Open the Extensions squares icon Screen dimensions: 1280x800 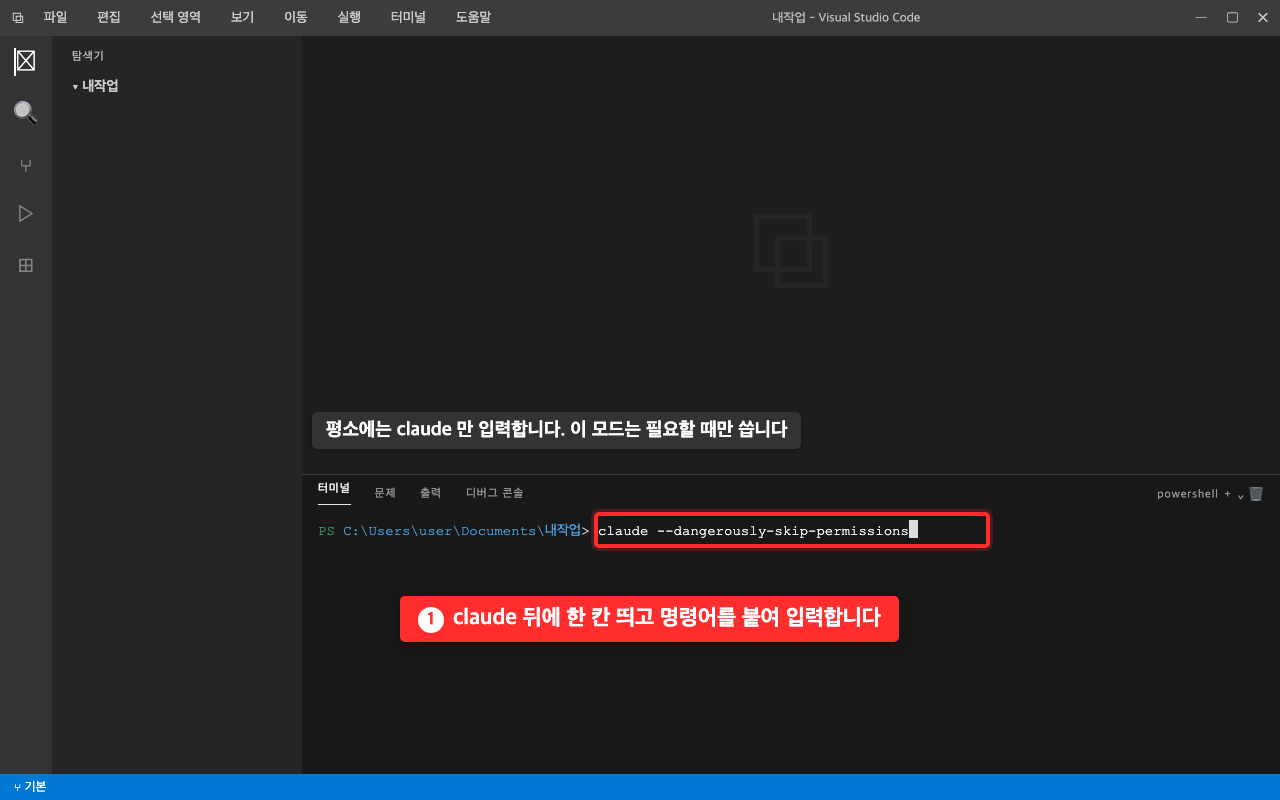tap(25, 265)
